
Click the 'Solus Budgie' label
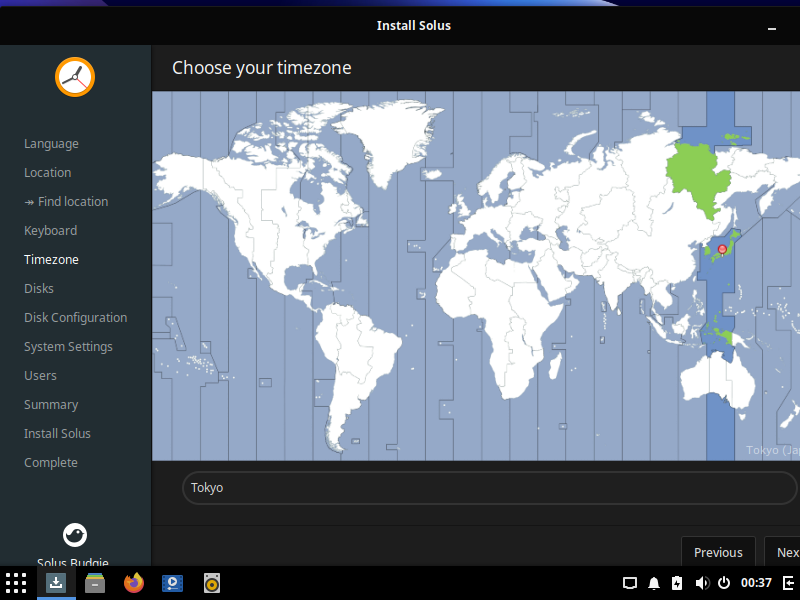[x=73, y=562]
